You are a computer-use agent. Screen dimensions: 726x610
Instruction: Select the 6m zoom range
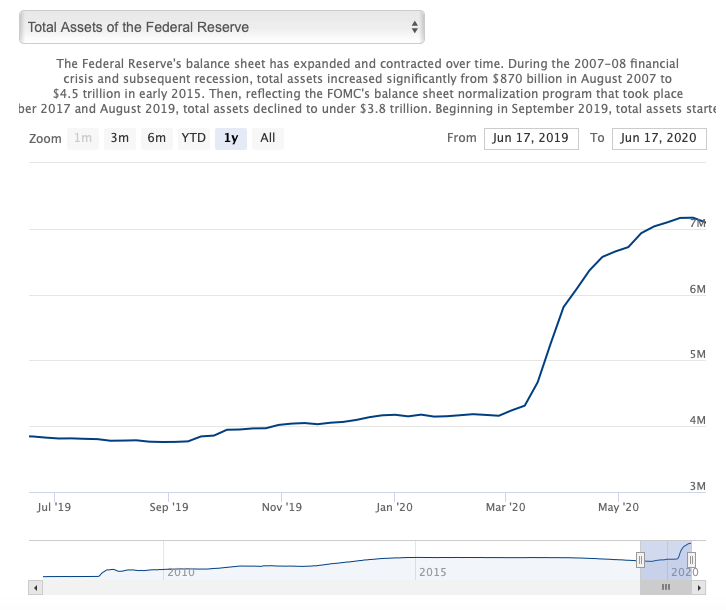(156, 138)
